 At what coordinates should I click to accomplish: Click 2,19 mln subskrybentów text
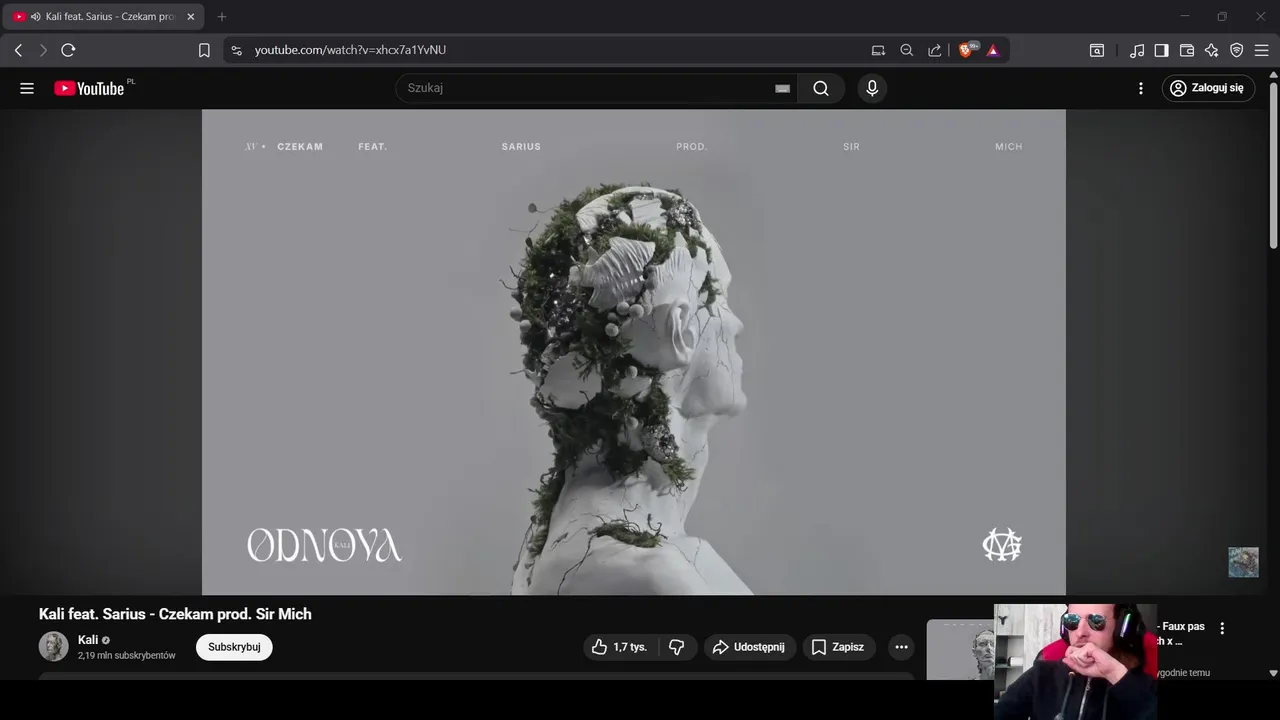coord(127,656)
